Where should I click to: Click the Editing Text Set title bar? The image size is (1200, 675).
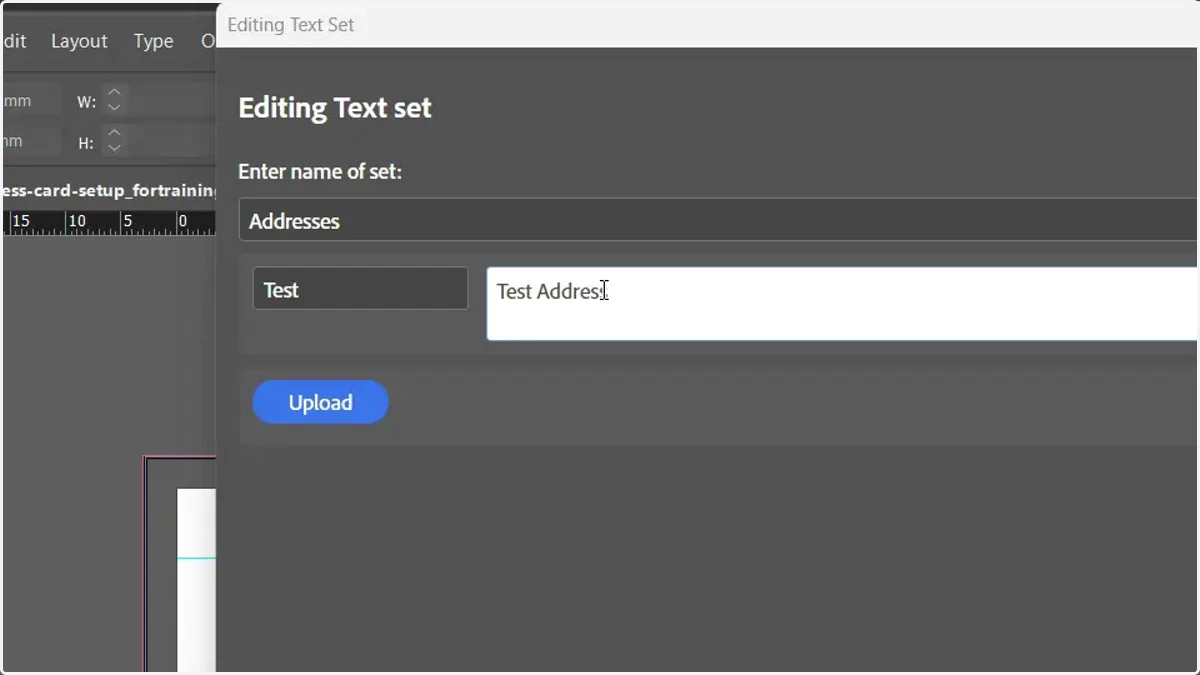coord(708,24)
